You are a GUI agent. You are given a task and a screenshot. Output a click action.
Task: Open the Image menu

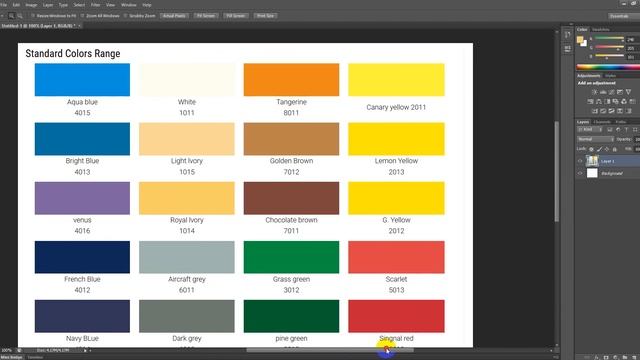[x=31, y=5]
